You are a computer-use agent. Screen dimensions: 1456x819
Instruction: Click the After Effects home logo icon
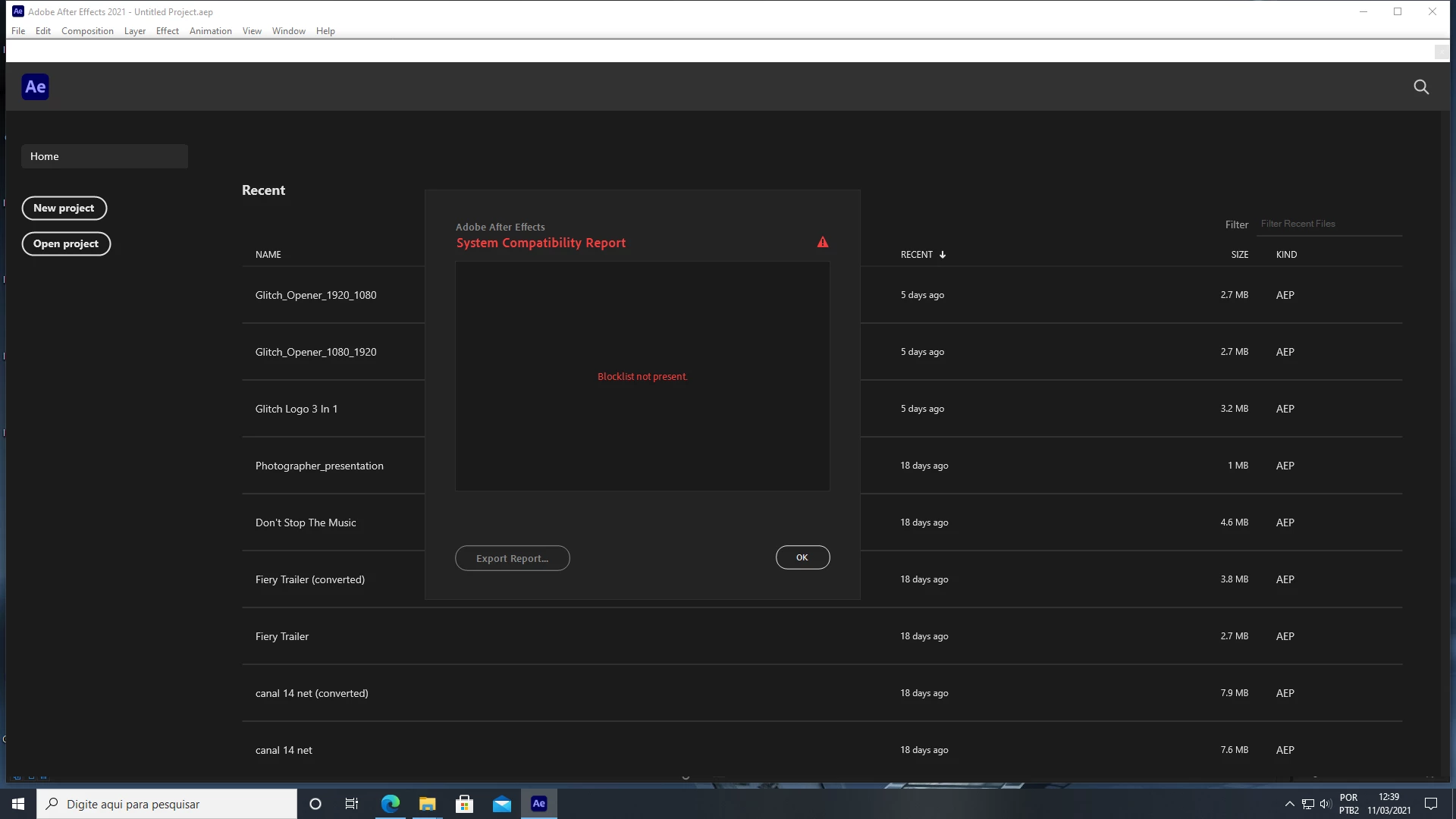tap(36, 87)
